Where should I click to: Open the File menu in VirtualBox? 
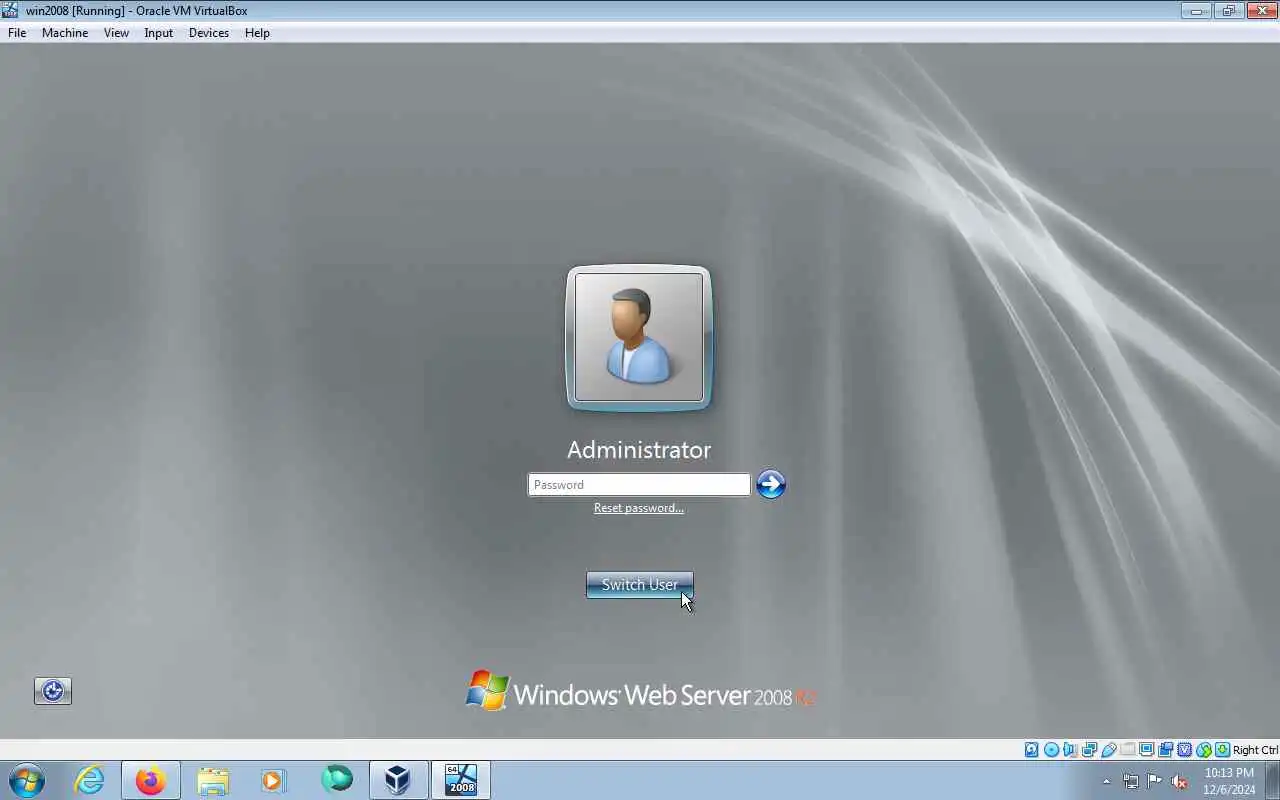[17, 33]
